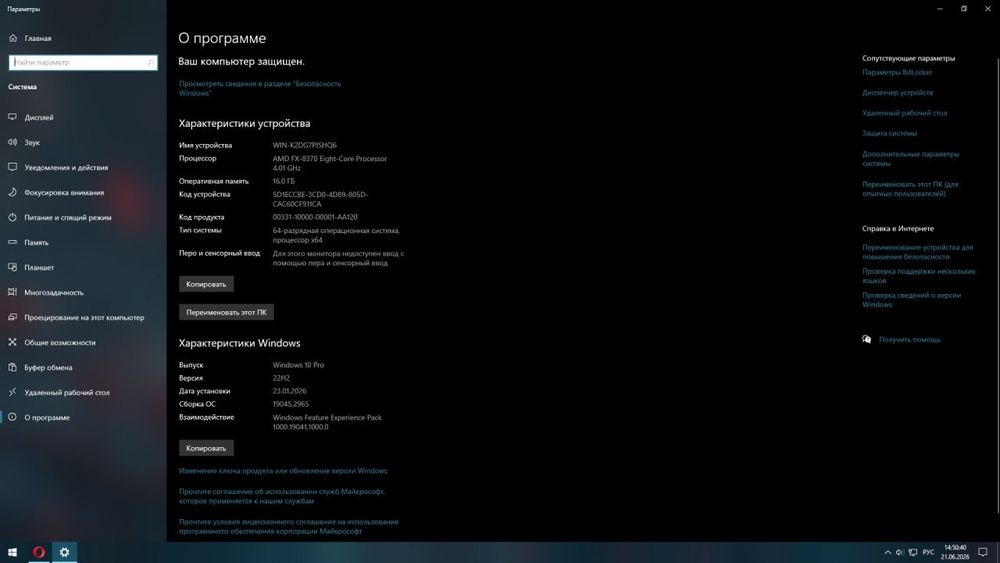Open the Майкрософт services agreement link
1000x563 pixels.
(282, 496)
